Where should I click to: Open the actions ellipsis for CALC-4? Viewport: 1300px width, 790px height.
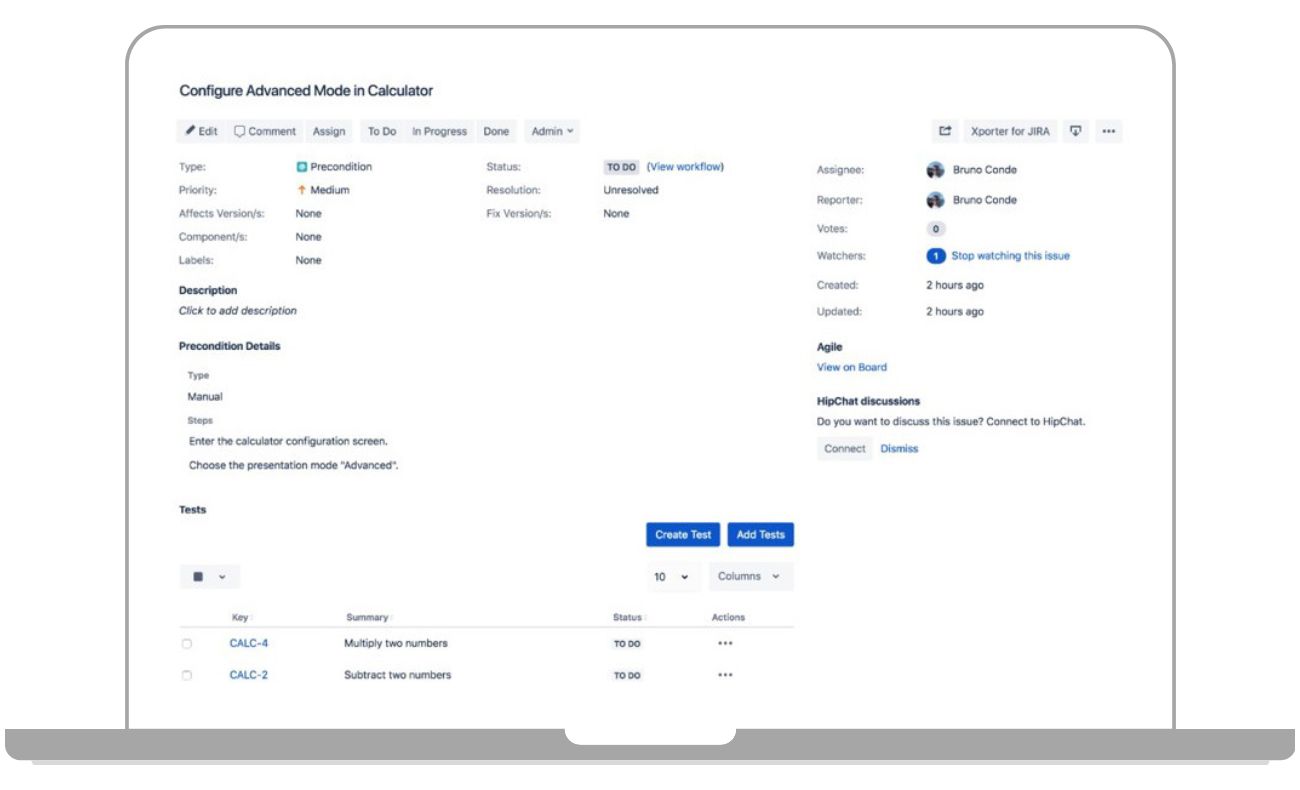[x=725, y=643]
